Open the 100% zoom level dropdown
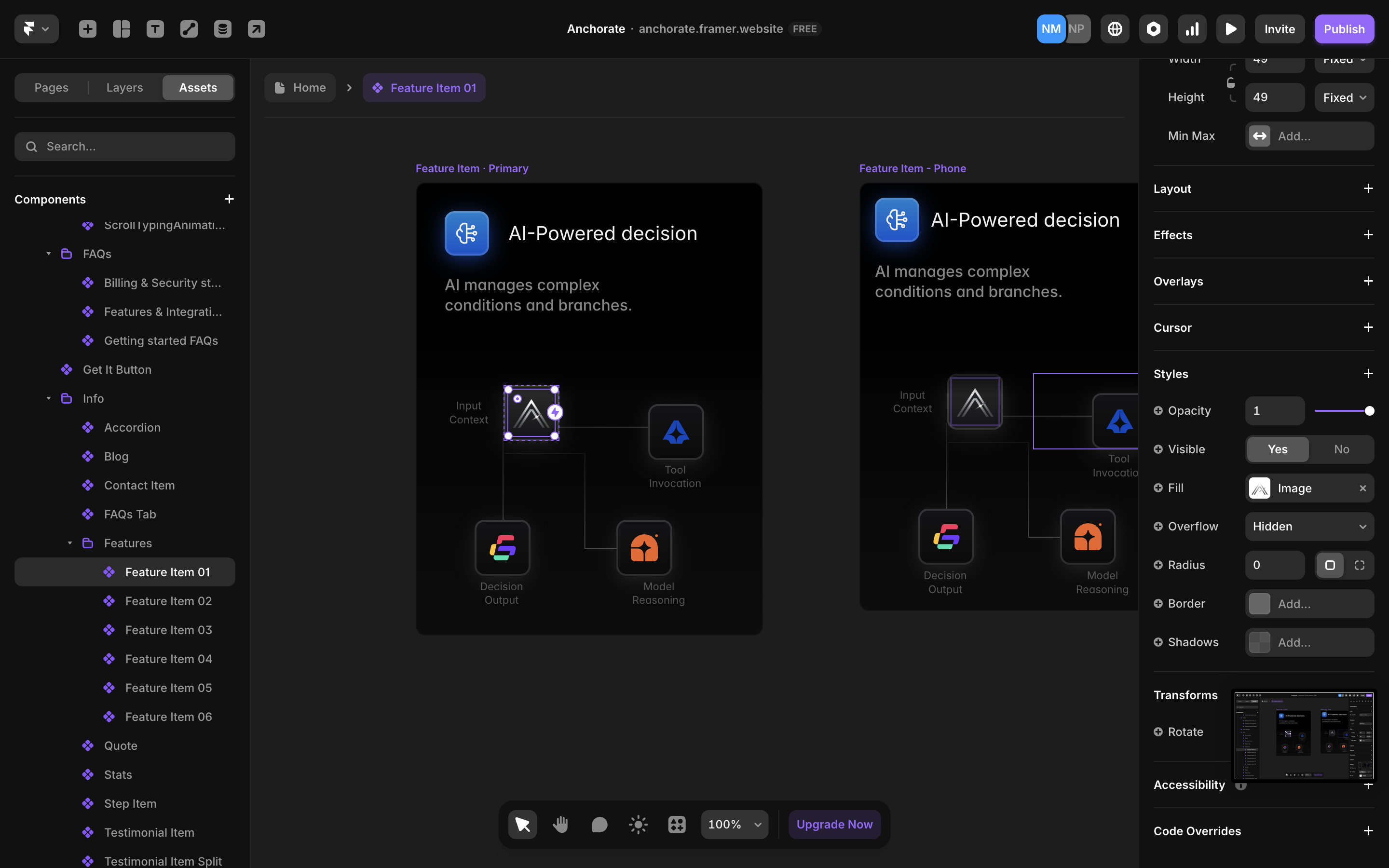This screenshot has width=1389, height=868. (x=734, y=825)
